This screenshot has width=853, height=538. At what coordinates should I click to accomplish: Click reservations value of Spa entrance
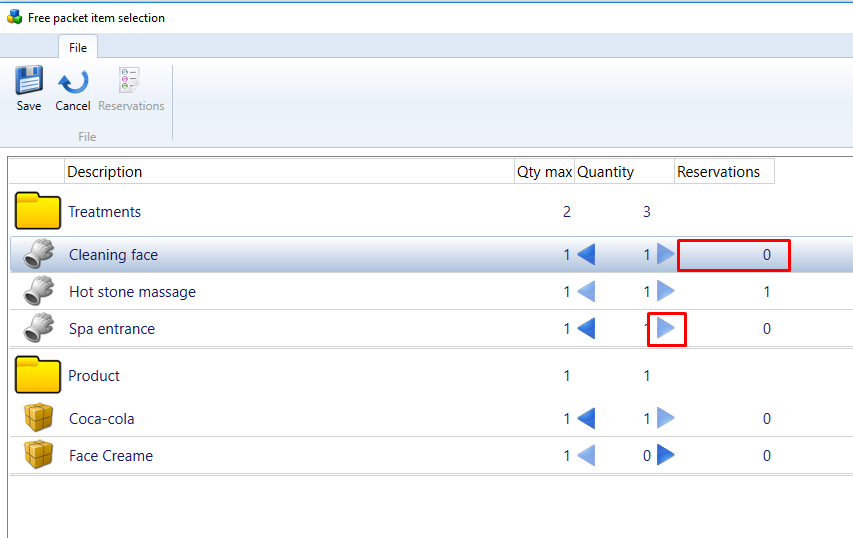767,329
